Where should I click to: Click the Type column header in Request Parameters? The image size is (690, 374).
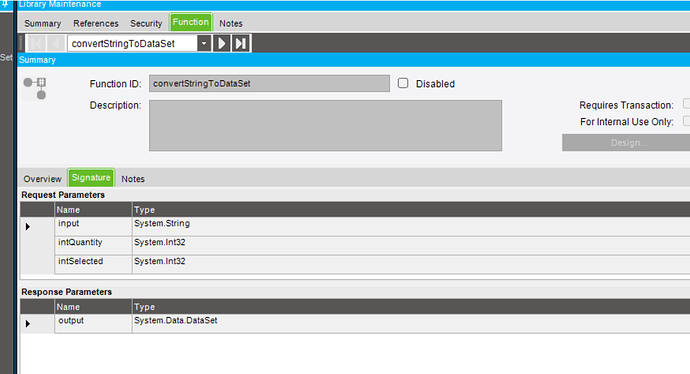pyautogui.click(x=411, y=210)
